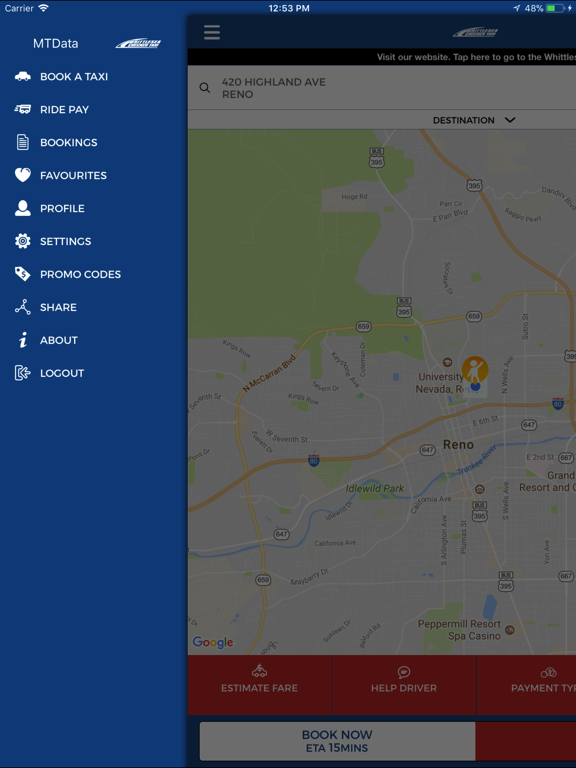The image size is (576, 768).
Task: Tap the Help Driver button
Action: pyautogui.click(x=404, y=684)
